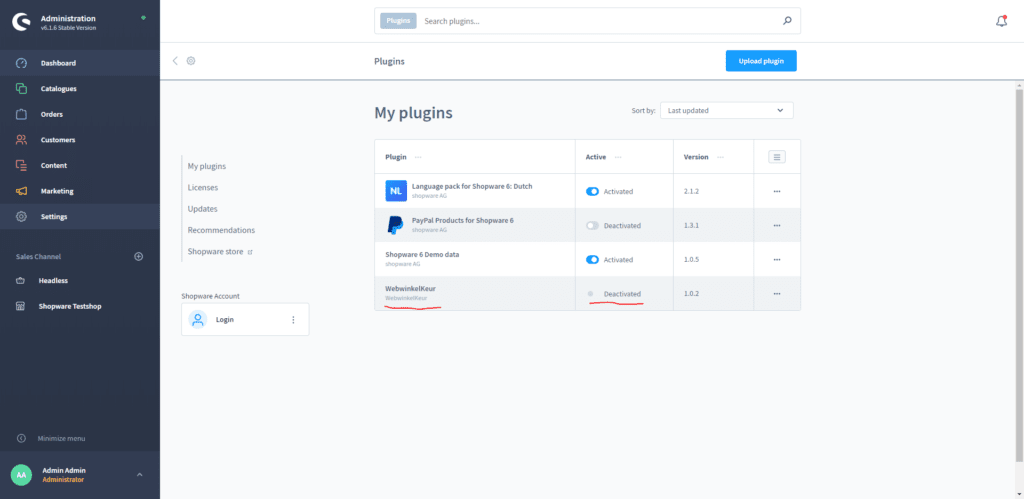Open Shopware Account login options menu

(293, 320)
